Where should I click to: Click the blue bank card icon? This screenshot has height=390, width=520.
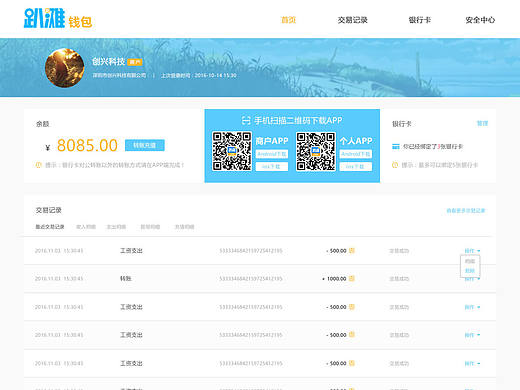click(396, 146)
